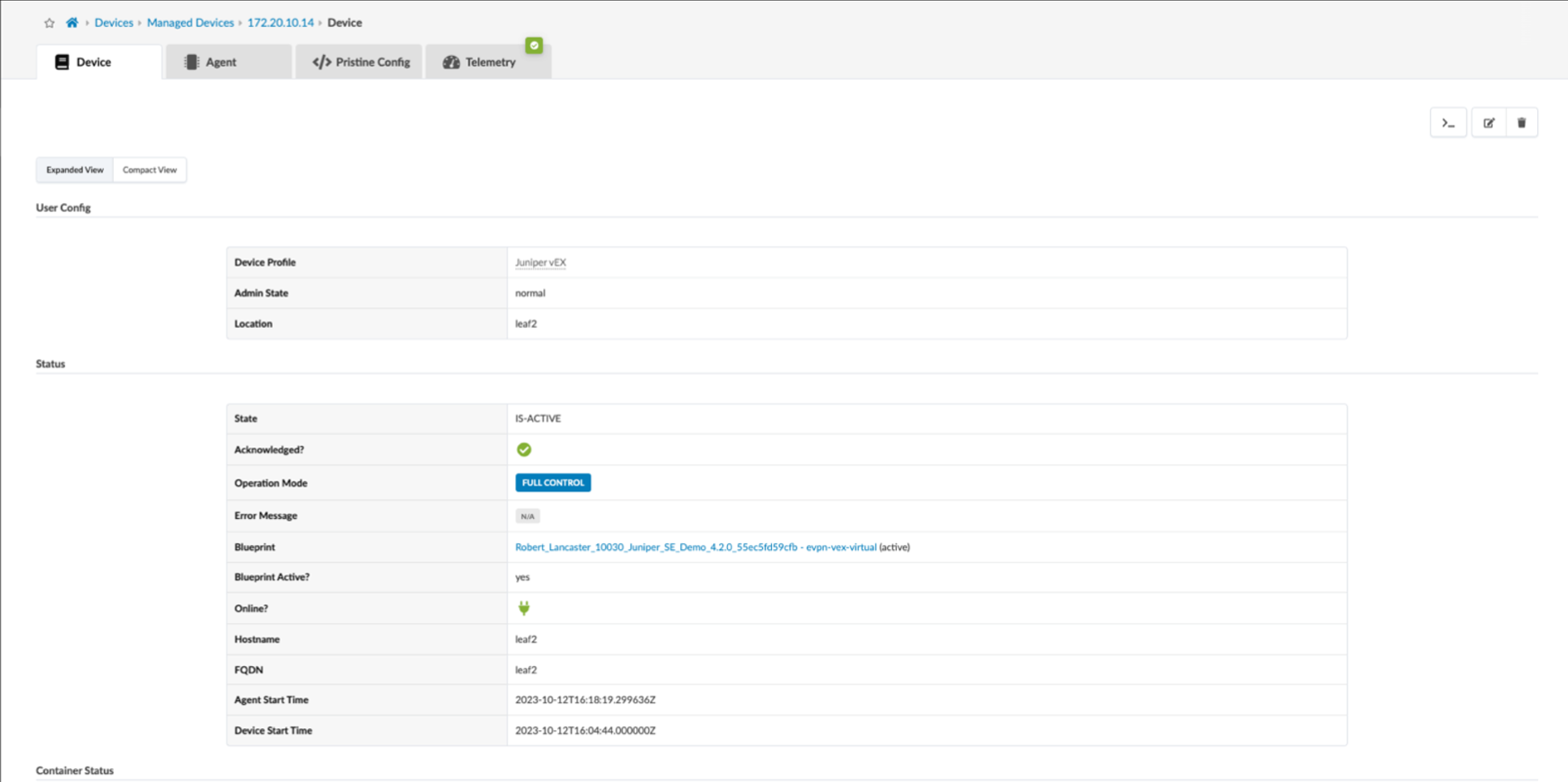This screenshot has height=782, width=1568.
Task: Click the green plug icon in Online row
Action: (x=524, y=607)
